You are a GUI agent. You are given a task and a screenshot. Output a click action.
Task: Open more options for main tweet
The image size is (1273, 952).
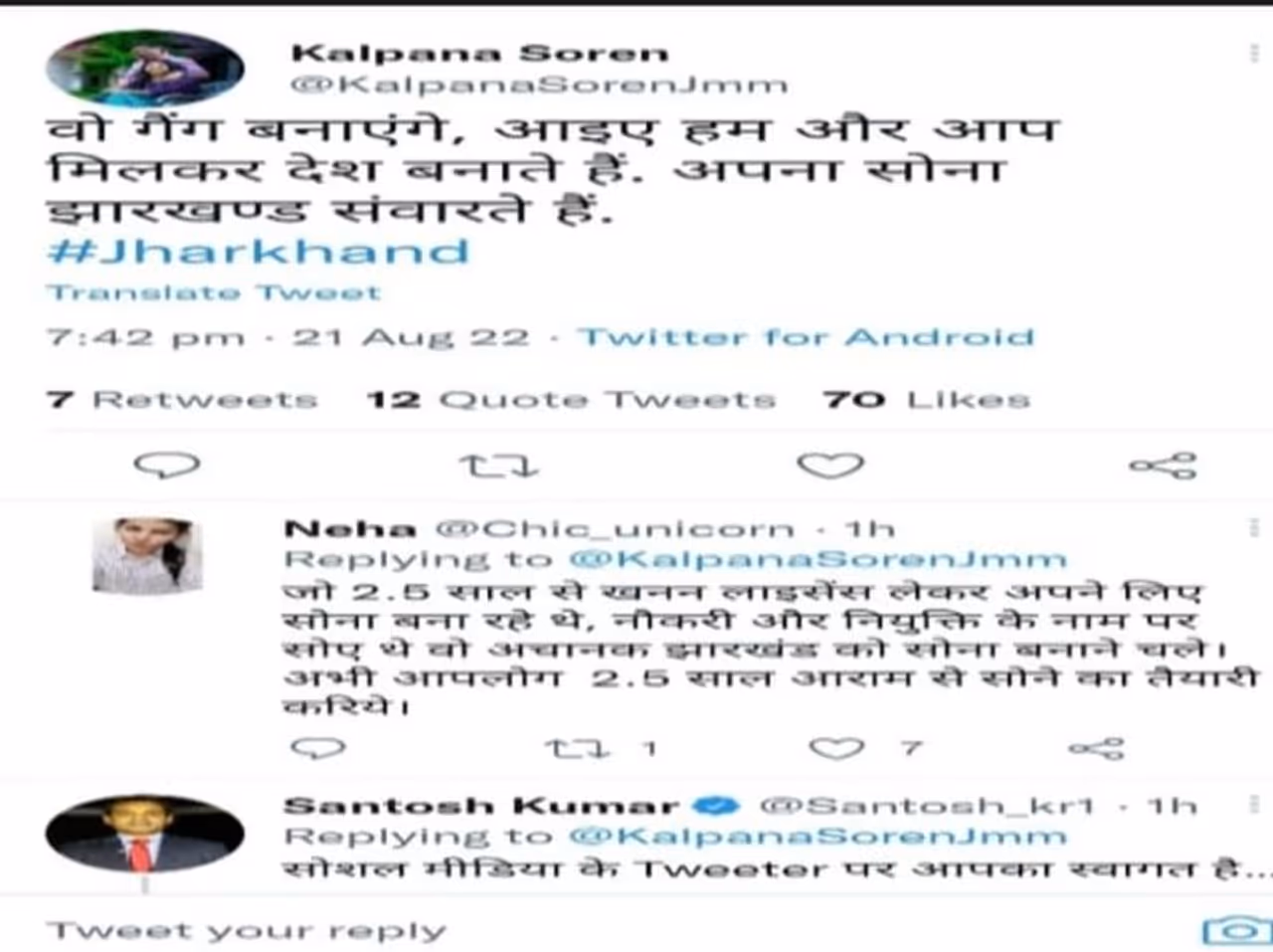pyautogui.click(x=1253, y=53)
